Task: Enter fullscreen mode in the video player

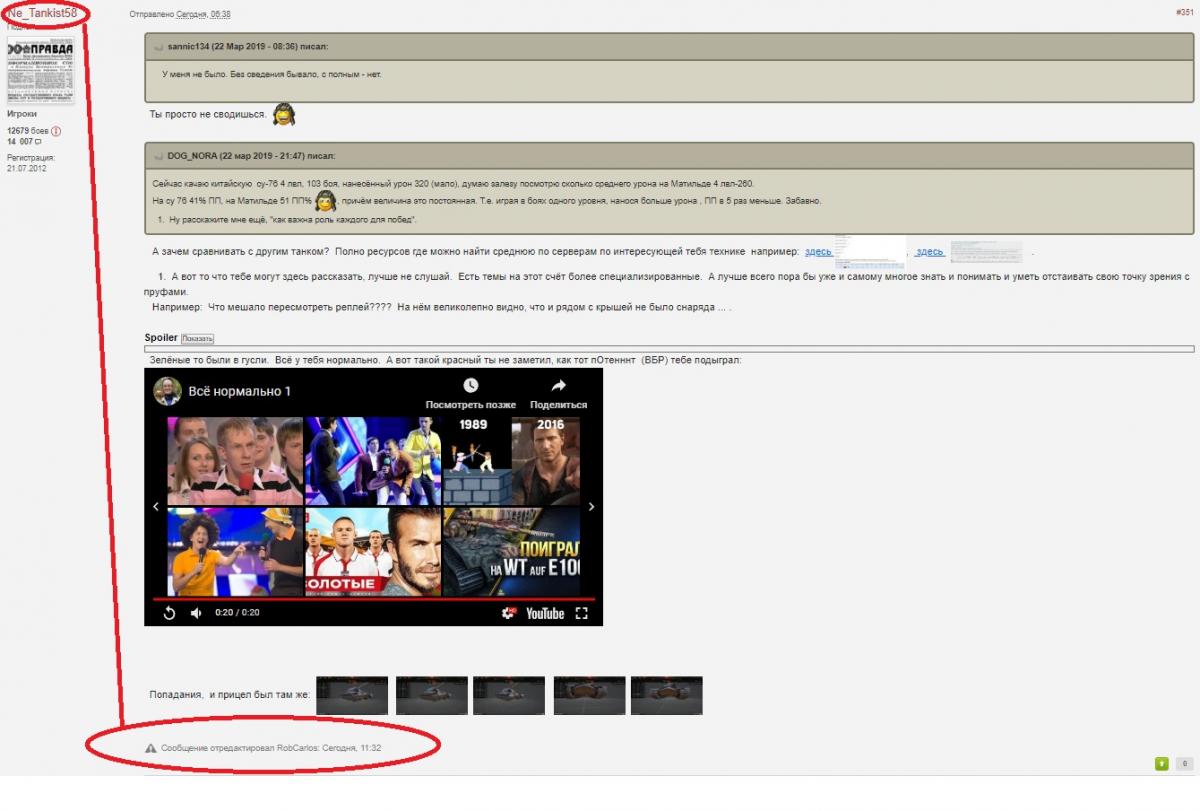Action: (582, 613)
